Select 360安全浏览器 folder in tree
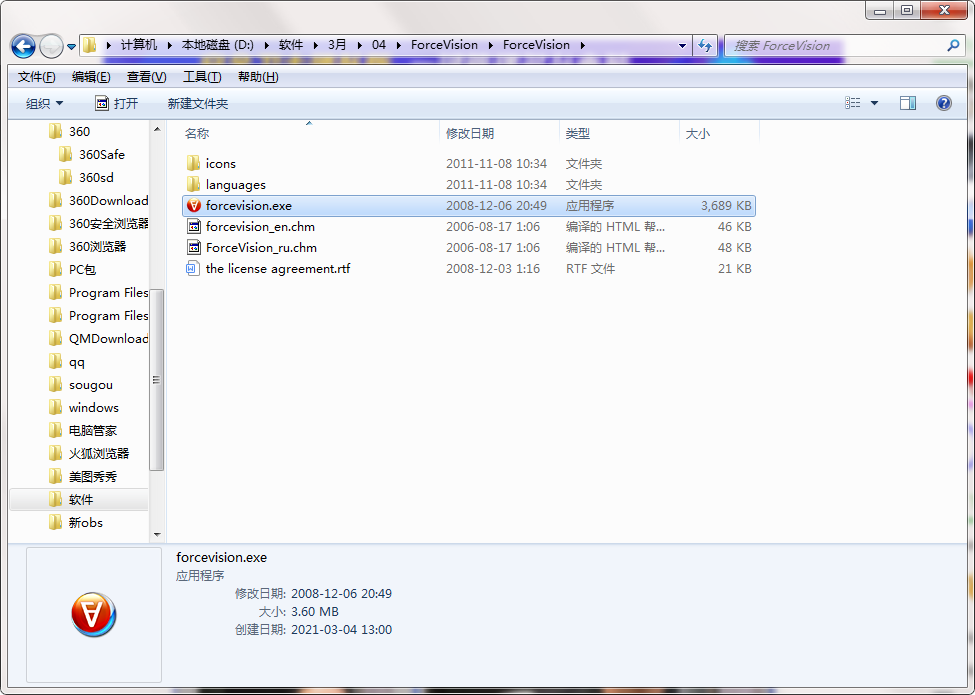 (x=98, y=224)
